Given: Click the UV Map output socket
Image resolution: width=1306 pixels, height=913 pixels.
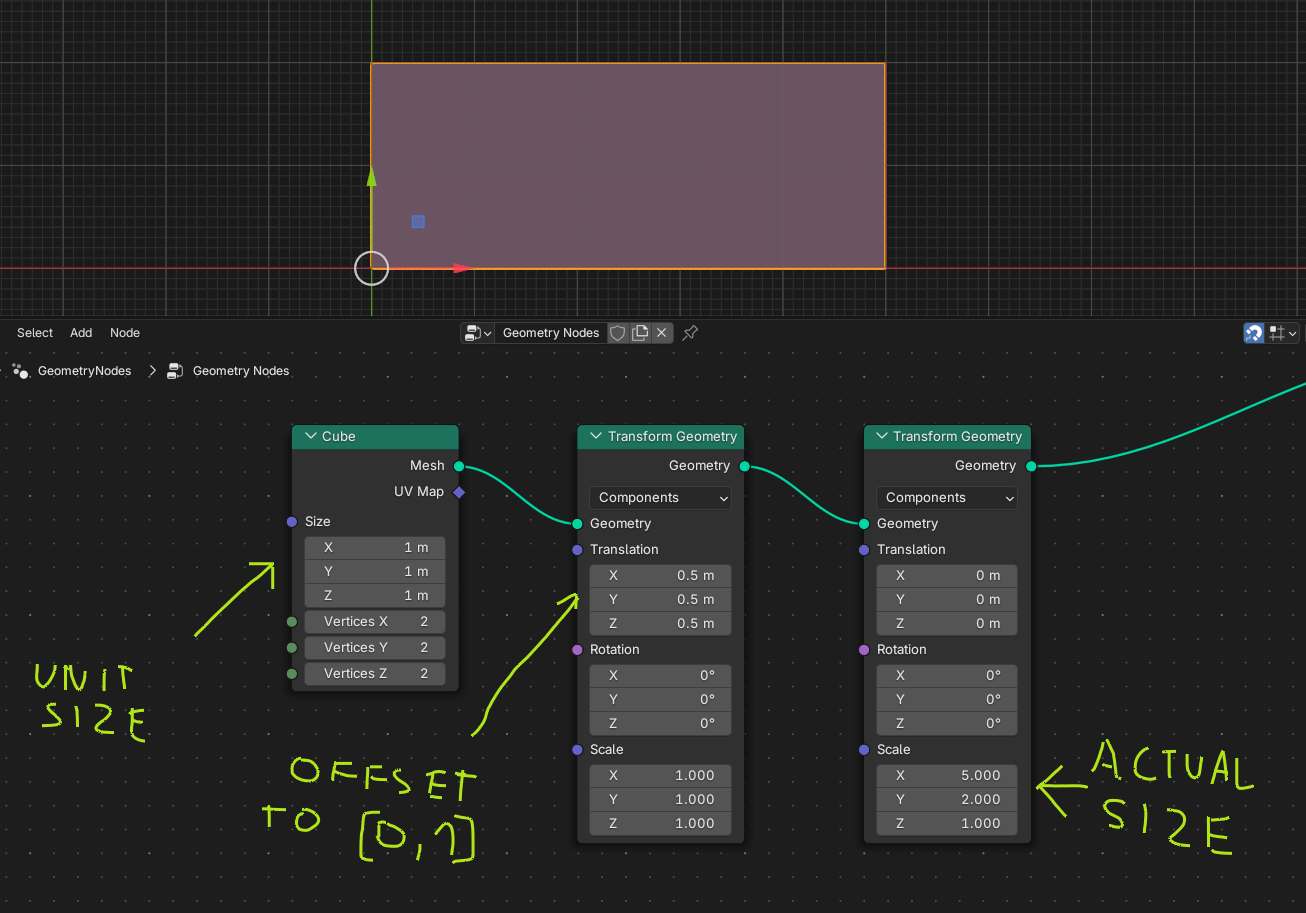Looking at the screenshot, I should pos(459,492).
